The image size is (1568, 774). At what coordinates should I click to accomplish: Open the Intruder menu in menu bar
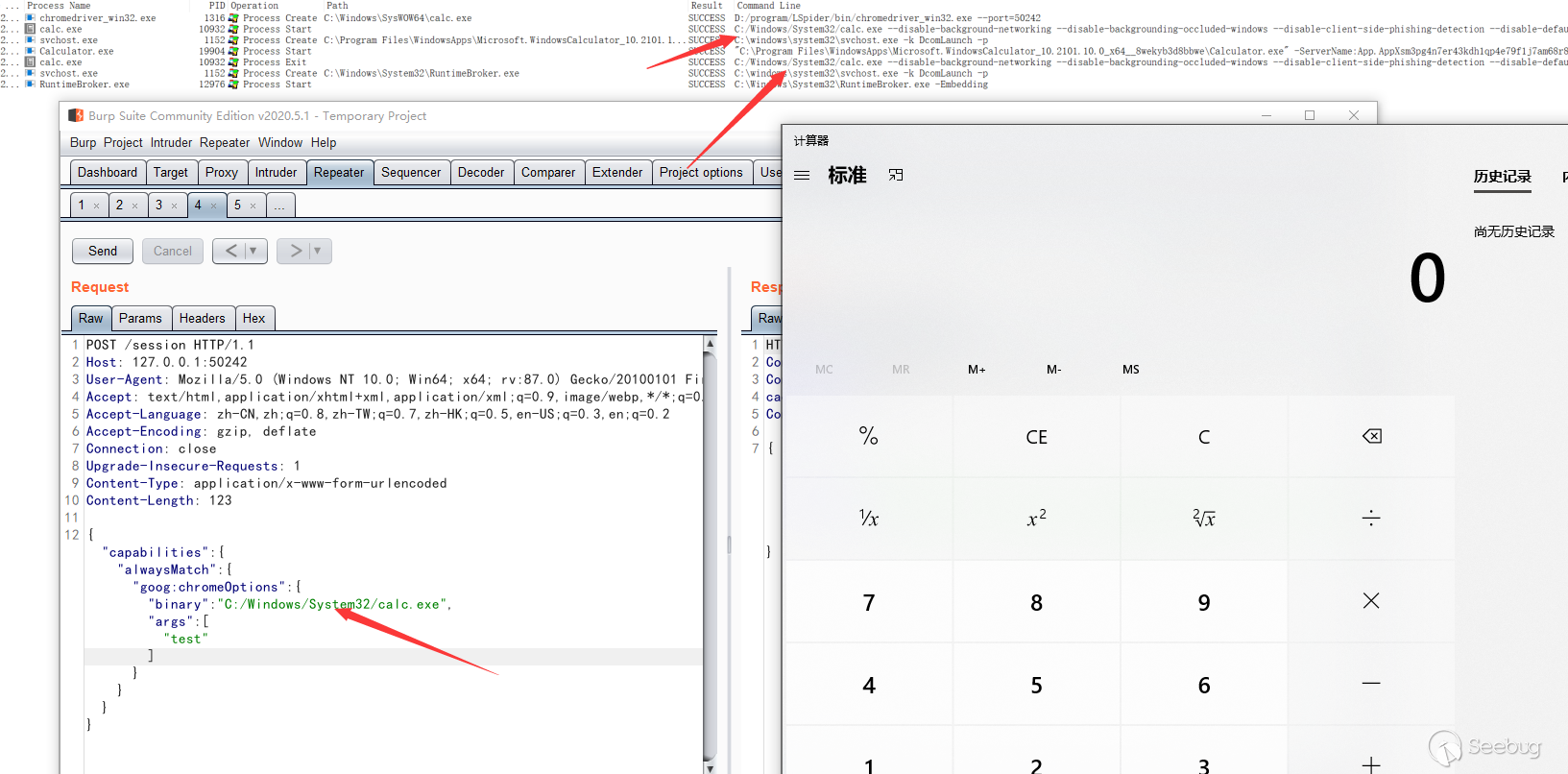[x=171, y=142]
